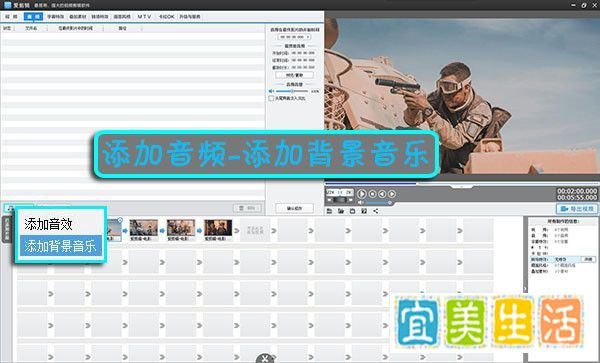Click the video preview image

tap(462, 96)
